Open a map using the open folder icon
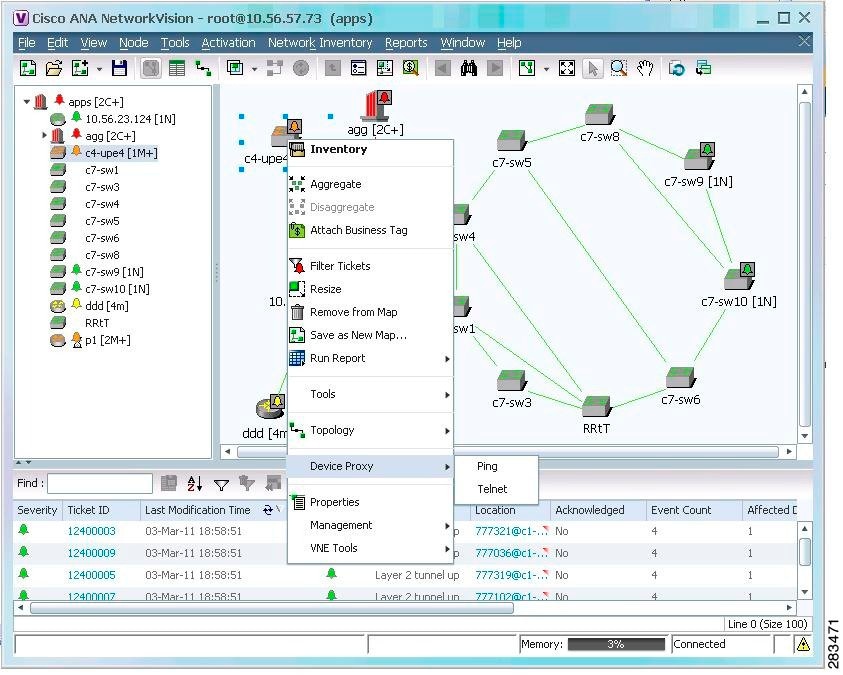843x675 pixels. (x=55, y=67)
